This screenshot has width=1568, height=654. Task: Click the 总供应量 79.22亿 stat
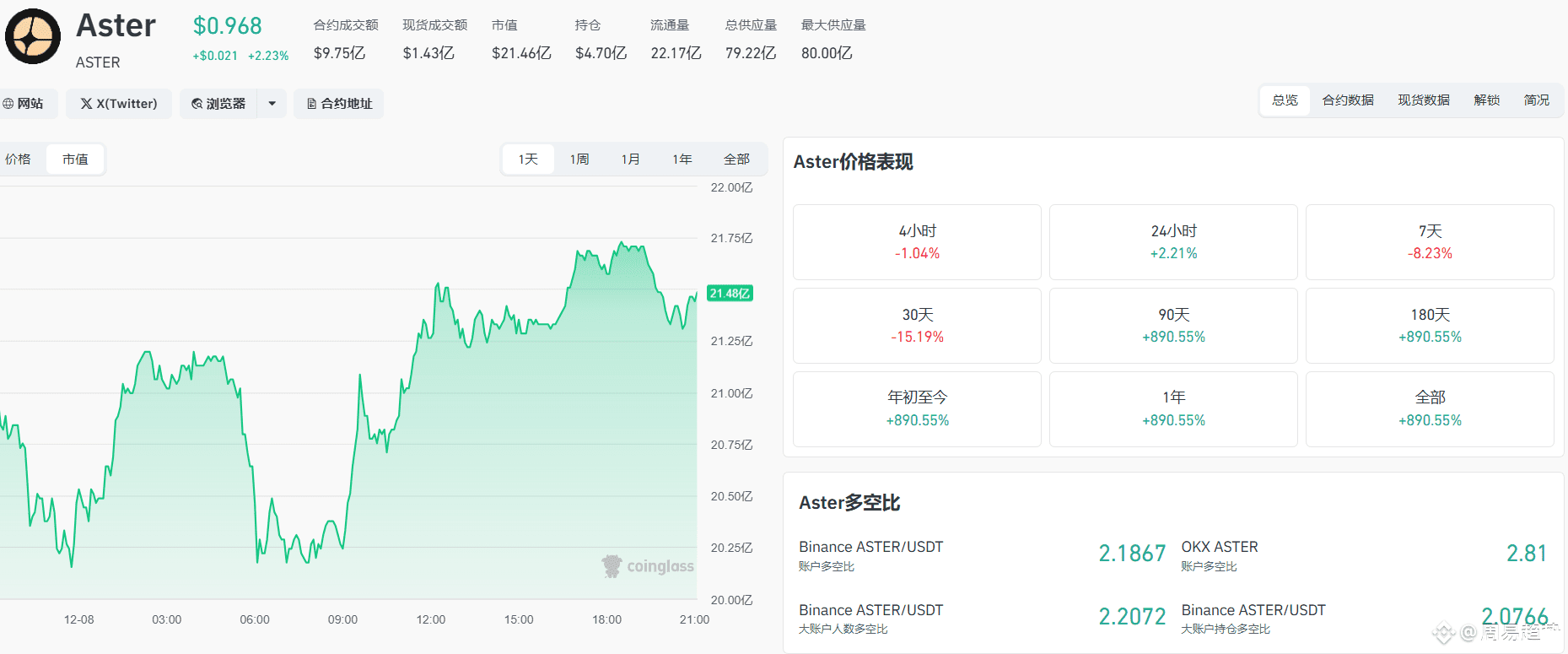tap(751, 39)
